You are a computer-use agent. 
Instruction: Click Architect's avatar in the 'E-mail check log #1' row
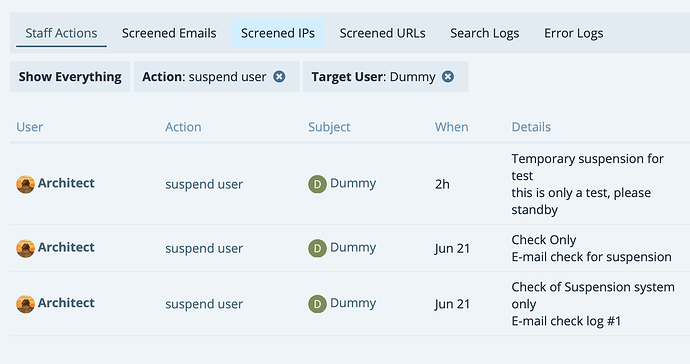(x=26, y=304)
